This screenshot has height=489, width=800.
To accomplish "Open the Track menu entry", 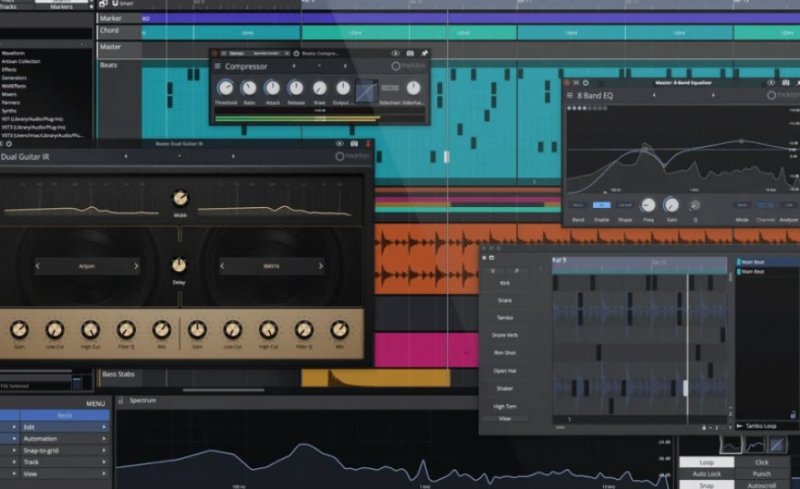I will coord(54,462).
